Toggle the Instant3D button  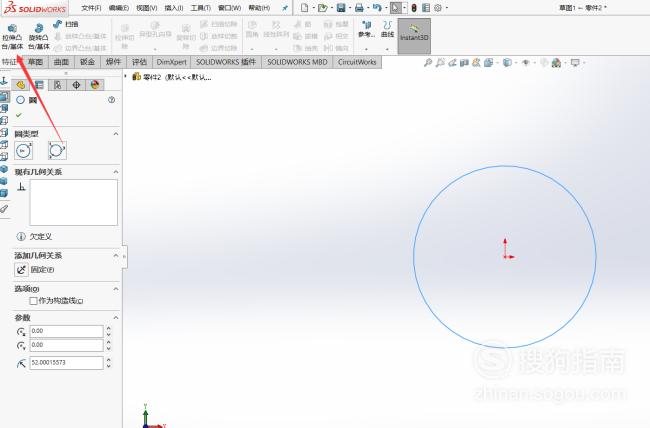pyautogui.click(x=414, y=36)
